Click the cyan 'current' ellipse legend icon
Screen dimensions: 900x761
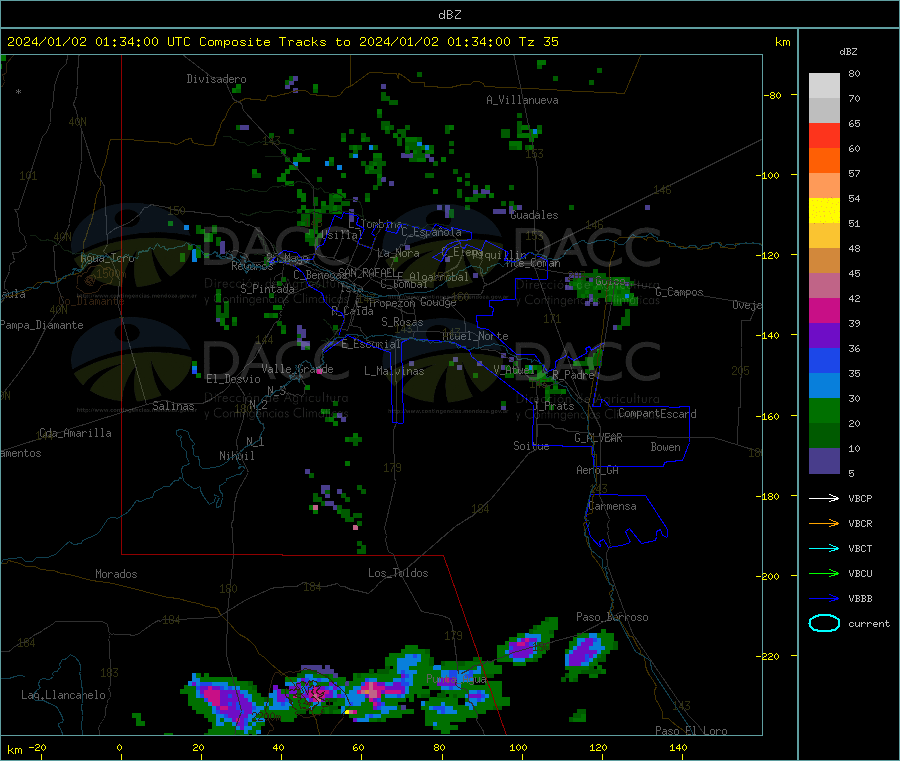coord(824,623)
